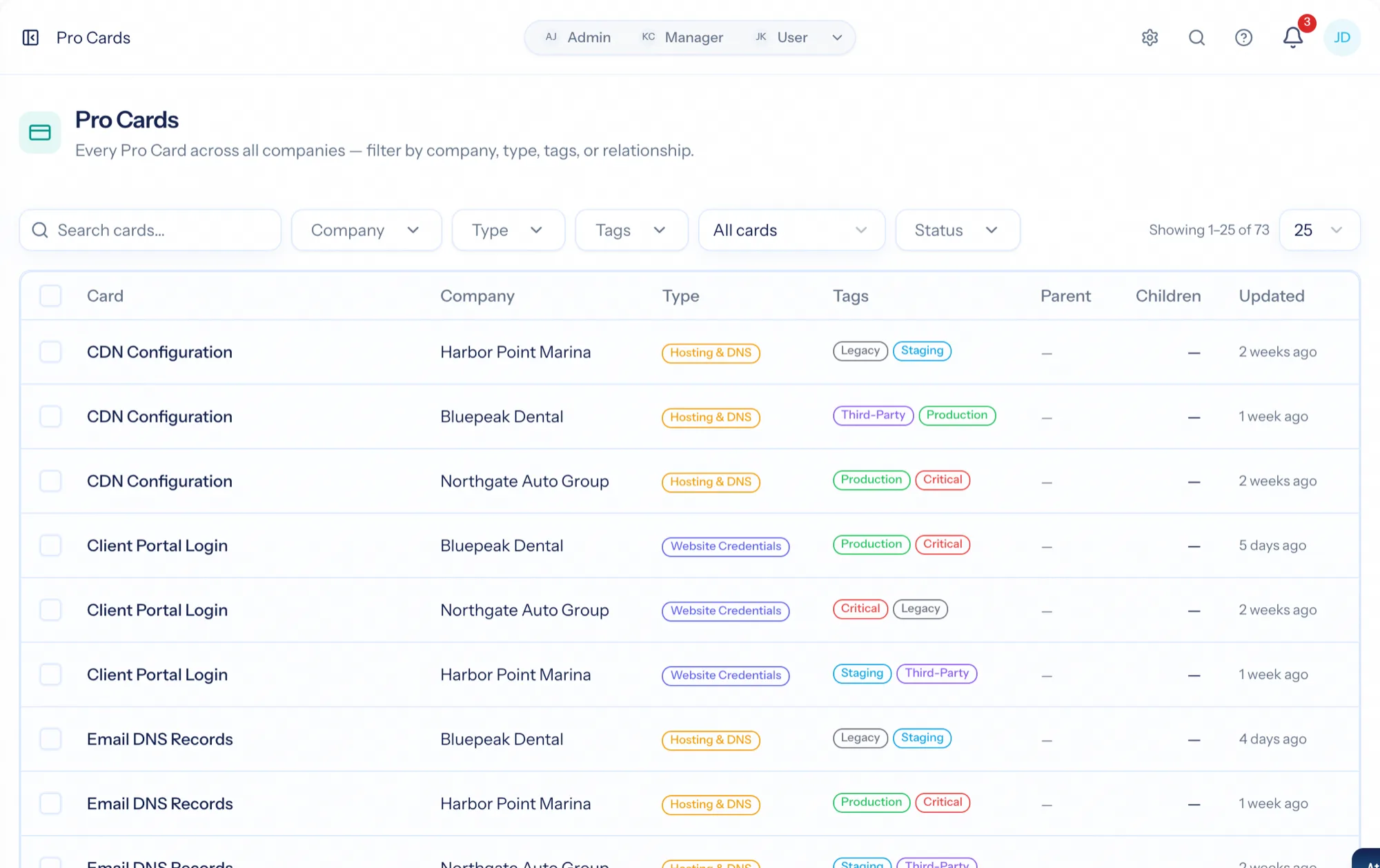1380x868 pixels.
Task: Sort by the Type column header
Action: point(680,296)
